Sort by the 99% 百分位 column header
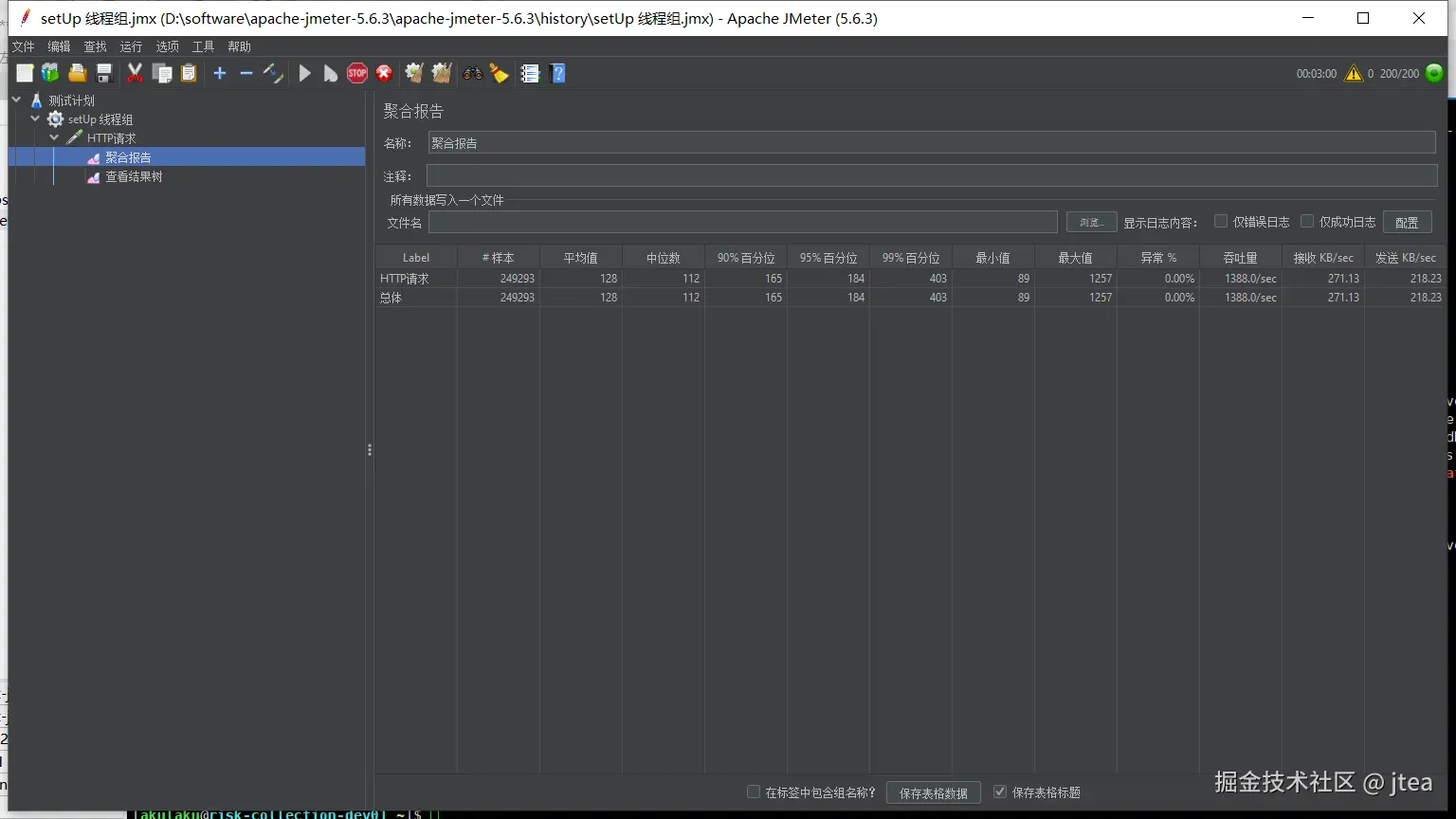Image resolution: width=1456 pixels, height=819 pixels. tap(911, 258)
